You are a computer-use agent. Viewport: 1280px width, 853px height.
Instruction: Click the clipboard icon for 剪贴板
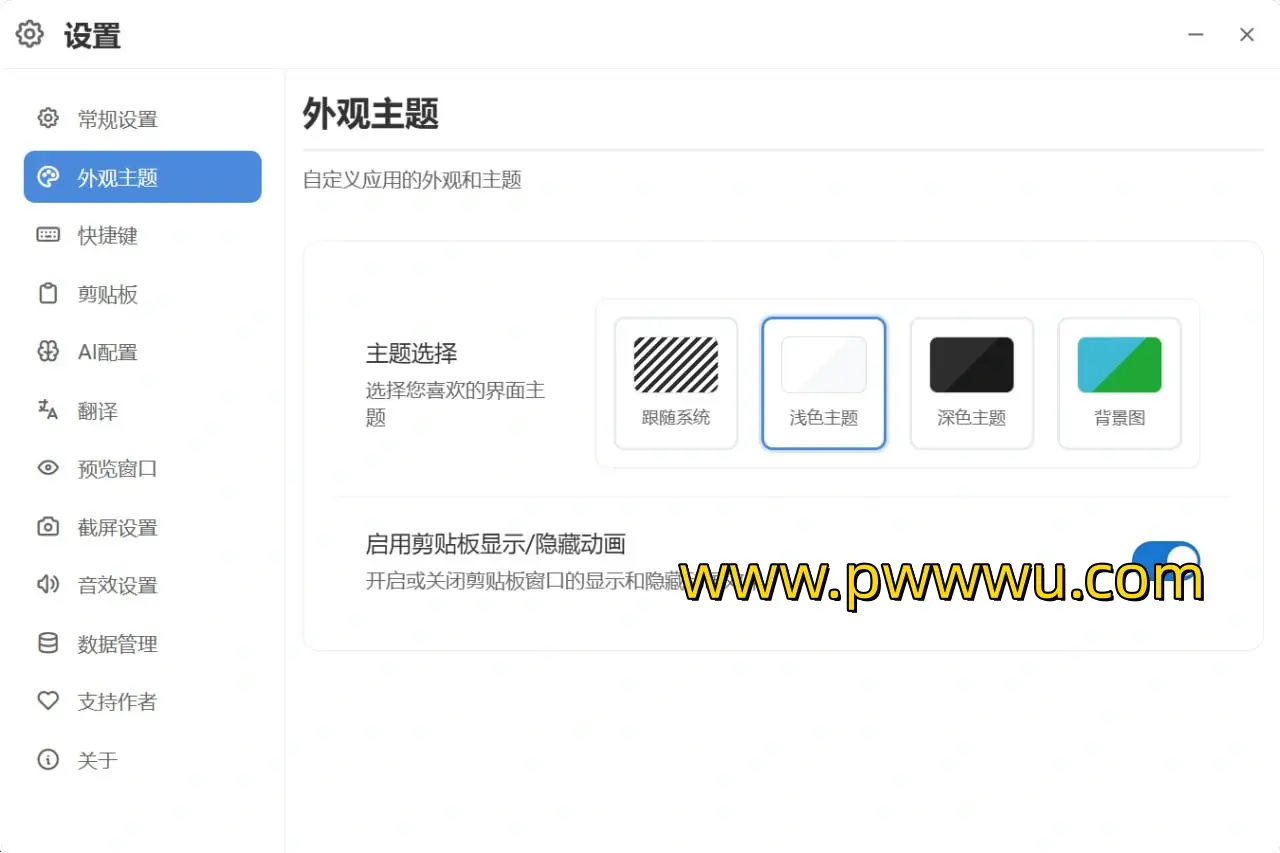tap(48, 294)
